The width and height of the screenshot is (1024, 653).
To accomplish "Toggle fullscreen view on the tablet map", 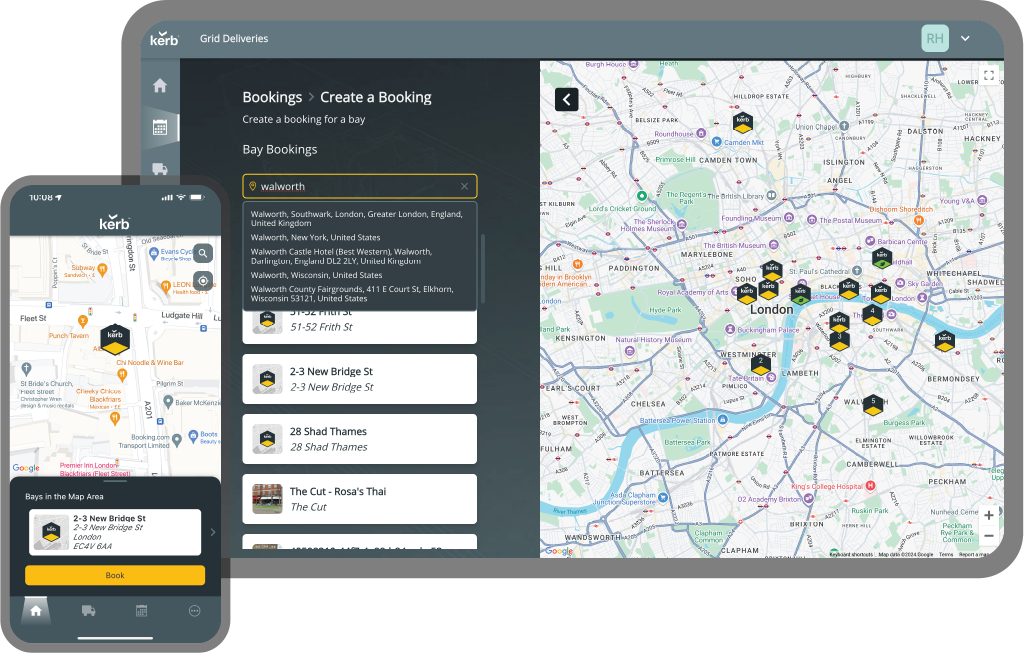I will 988,75.
